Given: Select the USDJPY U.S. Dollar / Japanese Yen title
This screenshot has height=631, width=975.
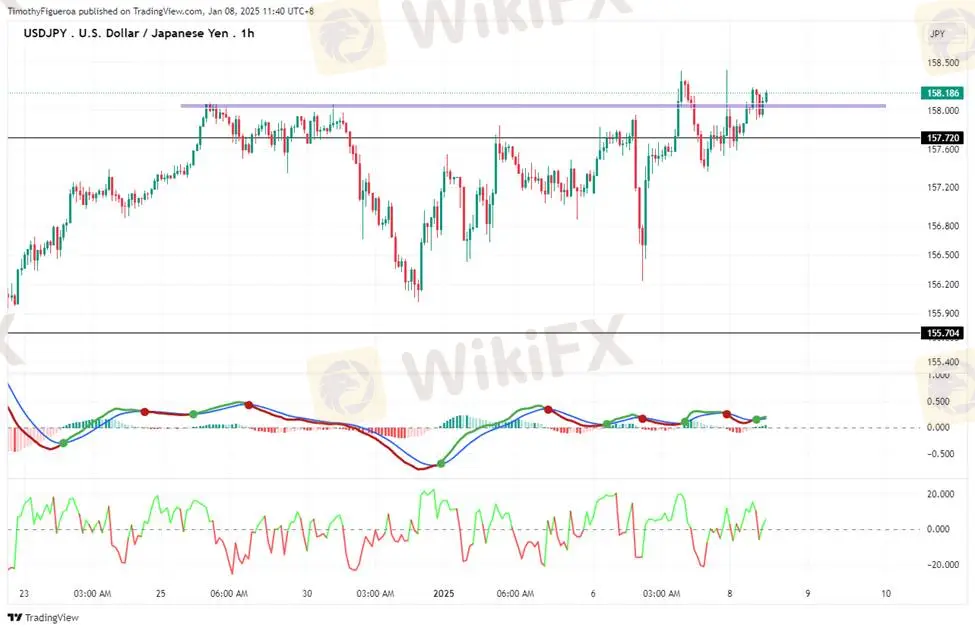Looking at the screenshot, I should [139, 34].
